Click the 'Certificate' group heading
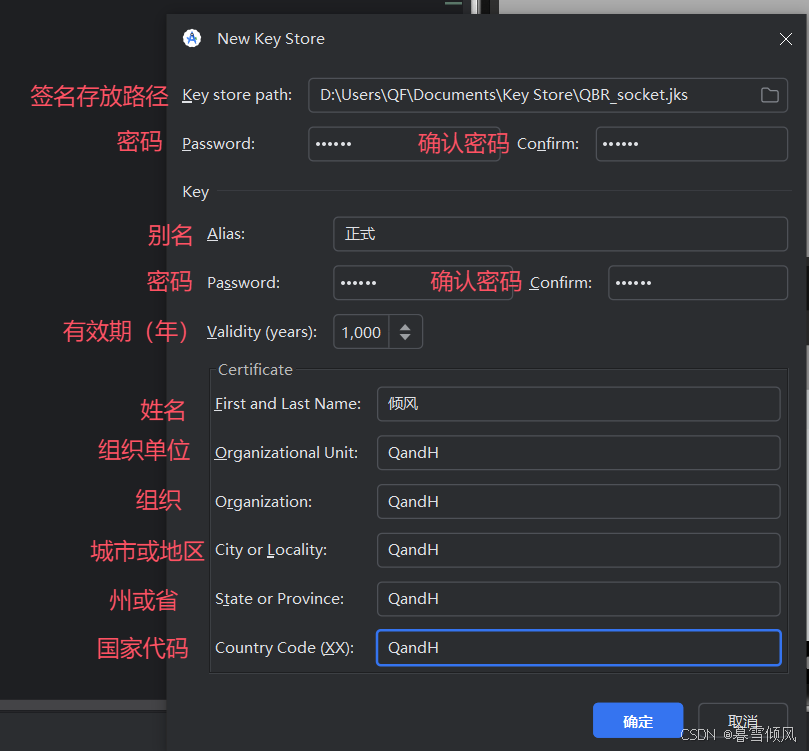The width and height of the screenshot is (809, 751). [255, 370]
